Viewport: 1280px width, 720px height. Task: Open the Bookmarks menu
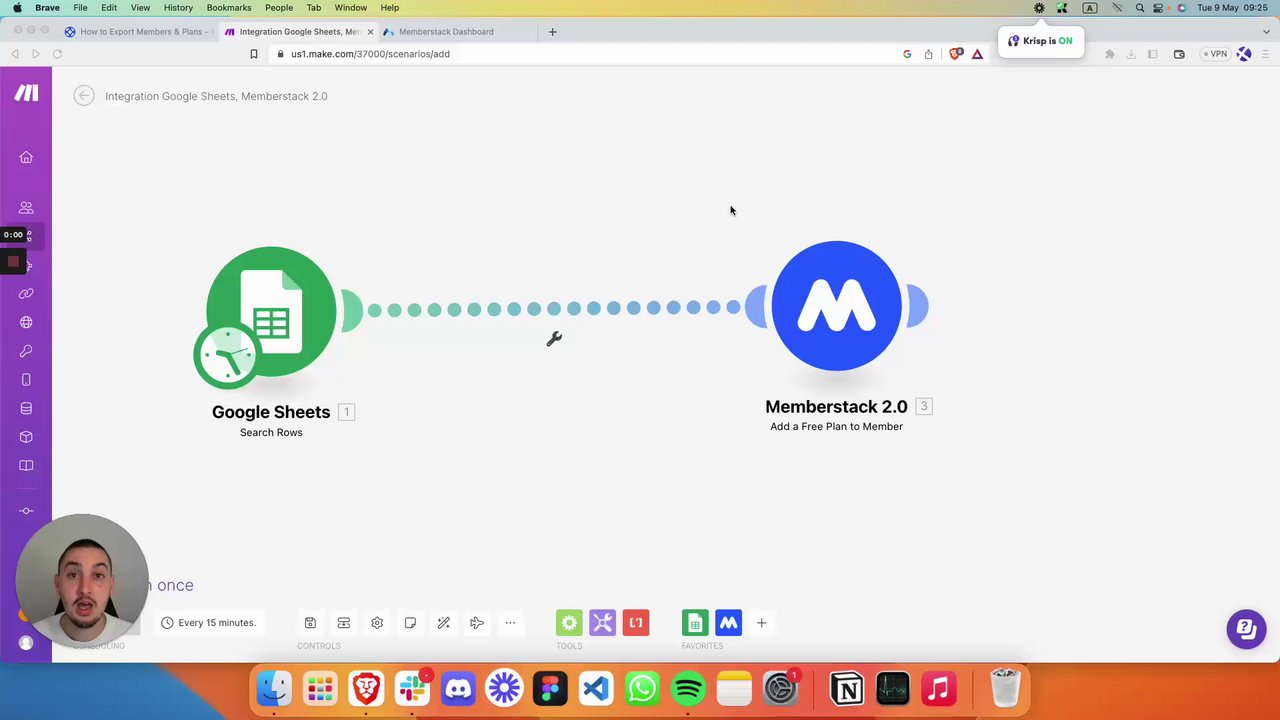229,8
